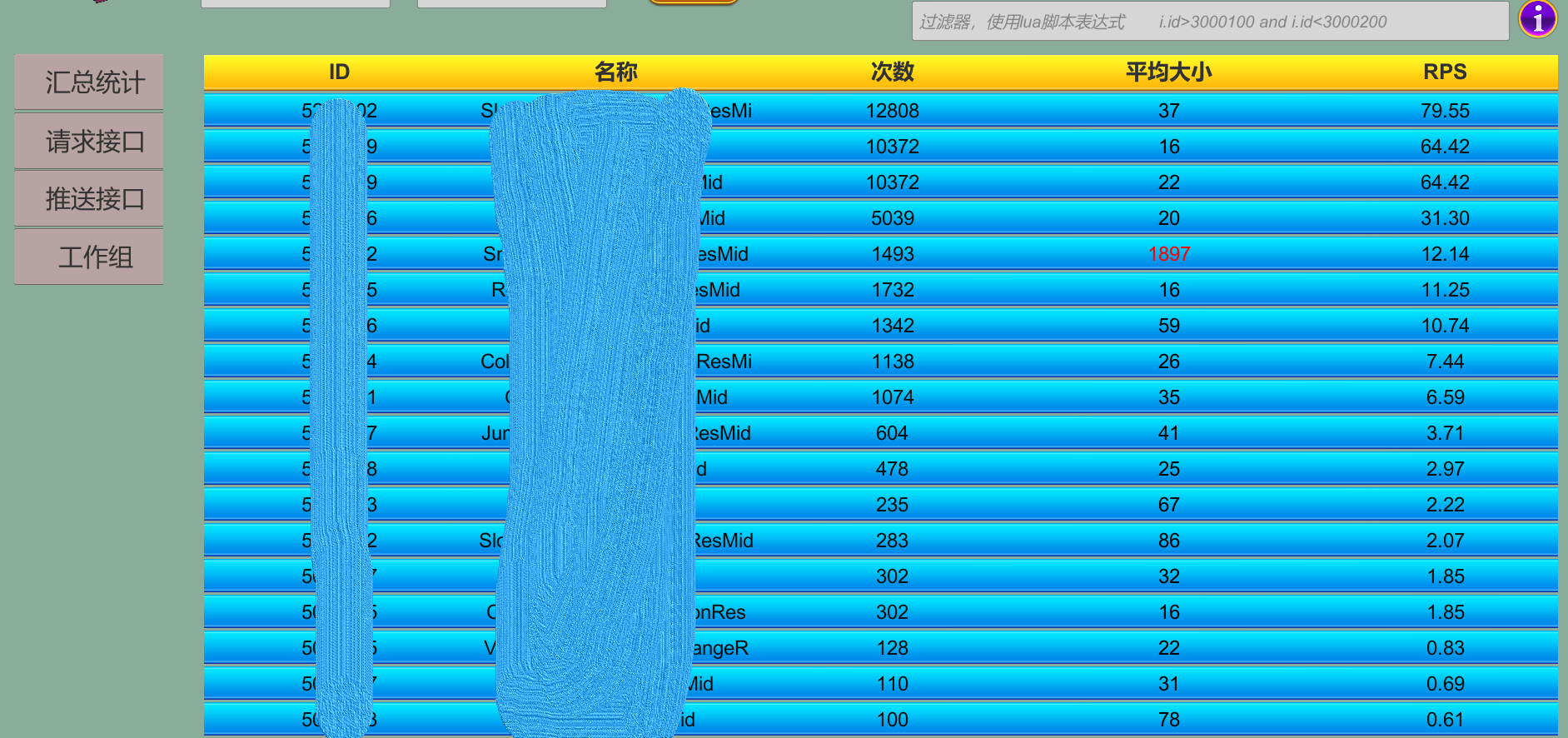Select the row with 5039 count
This screenshot has height=738, width=1568.
click(892, 218)
